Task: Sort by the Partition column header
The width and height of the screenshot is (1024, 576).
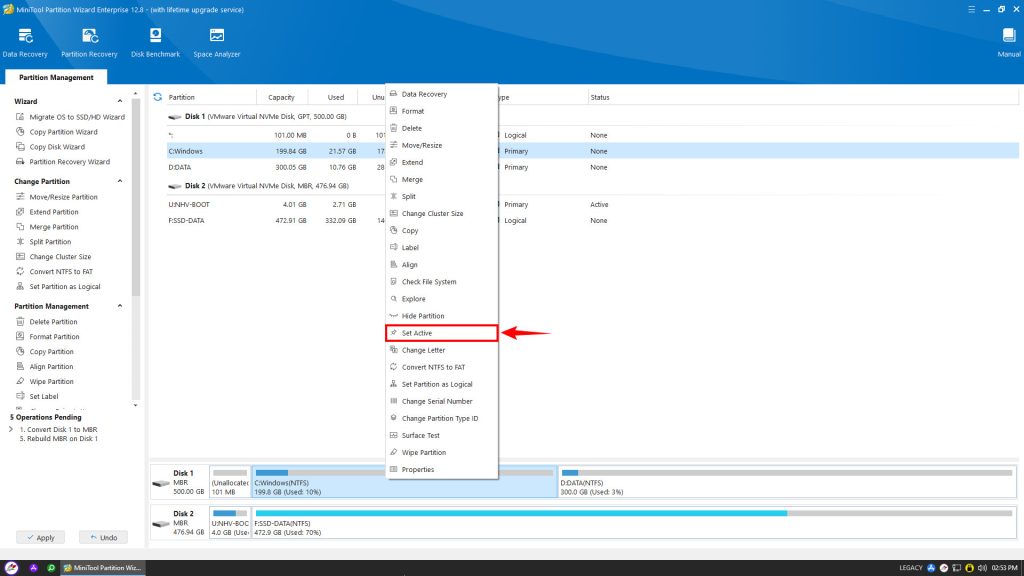Action: click(x=210, y=97)
